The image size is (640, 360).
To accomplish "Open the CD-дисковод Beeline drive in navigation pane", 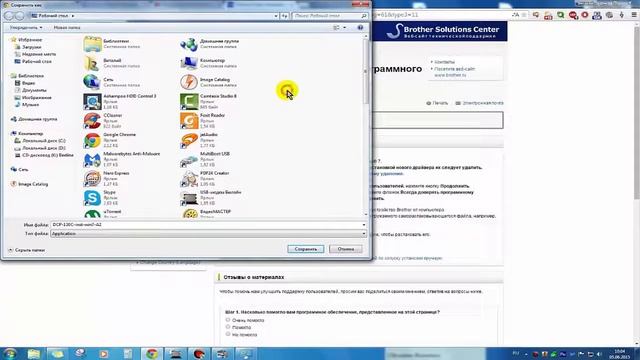I will pos(44,155).
